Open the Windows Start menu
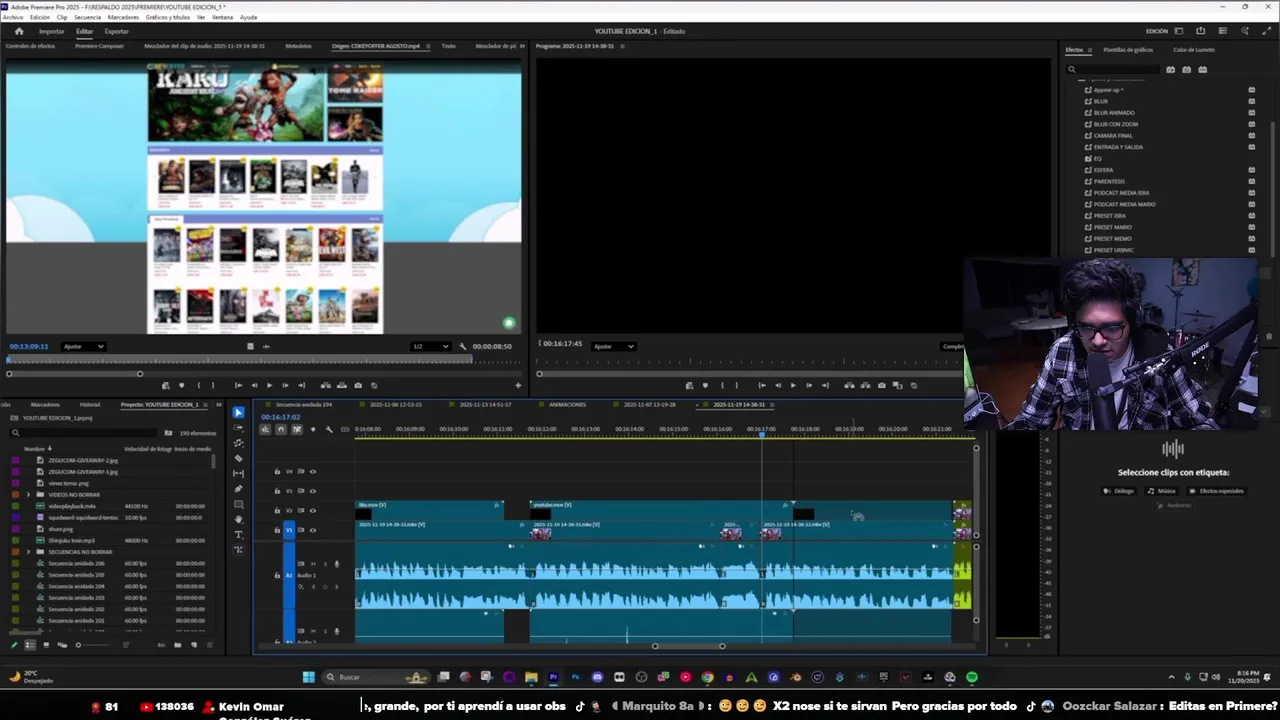Screen dimensions: 1280x720 click(308, 677)
